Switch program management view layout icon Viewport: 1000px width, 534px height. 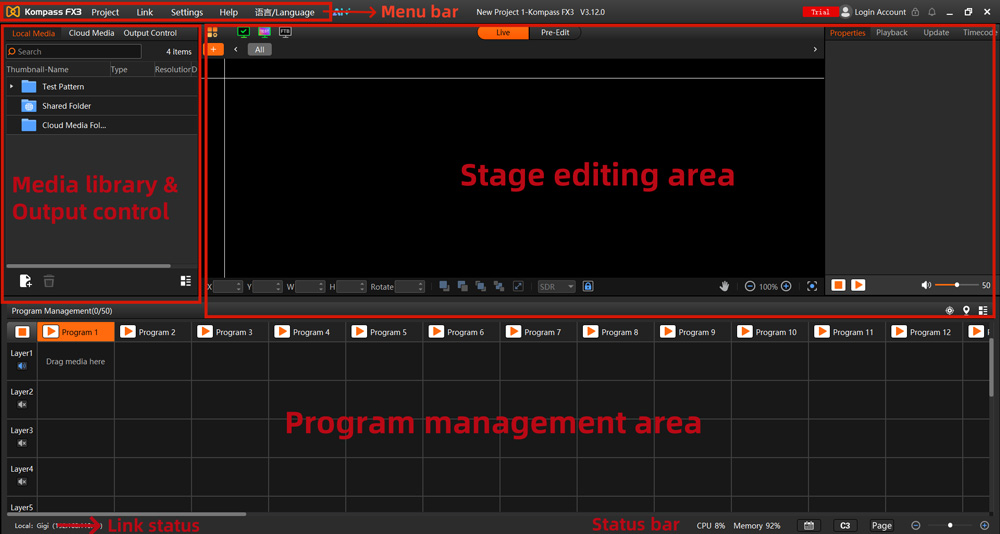983,311
